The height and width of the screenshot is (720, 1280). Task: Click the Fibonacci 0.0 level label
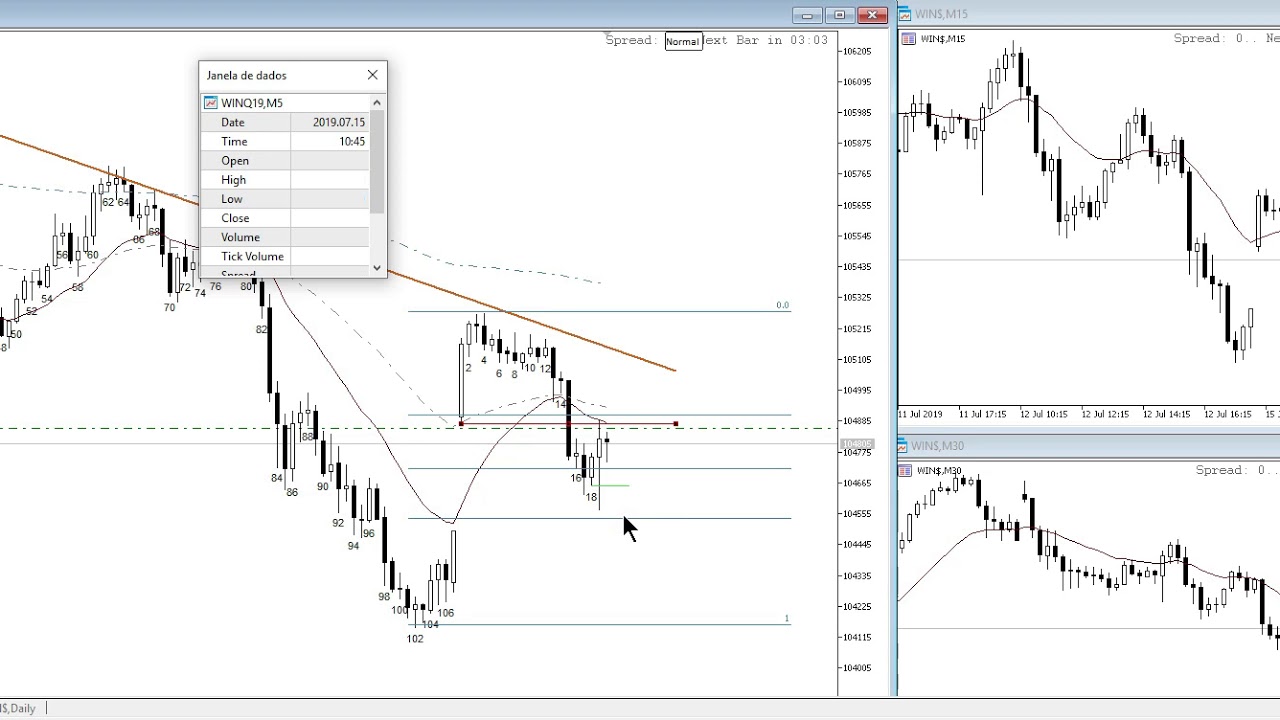(x=783, y=305)
